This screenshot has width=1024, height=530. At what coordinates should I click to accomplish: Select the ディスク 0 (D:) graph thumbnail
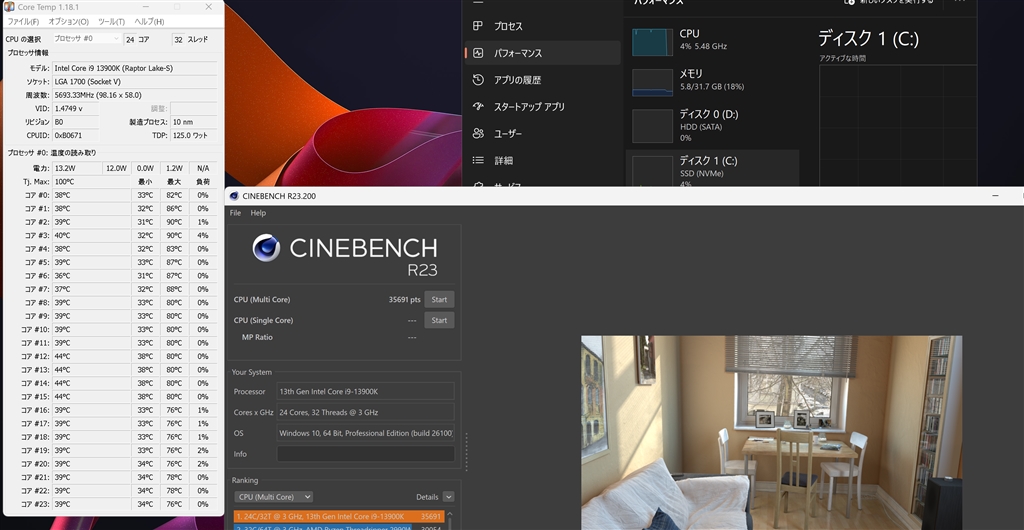point(652,125)
